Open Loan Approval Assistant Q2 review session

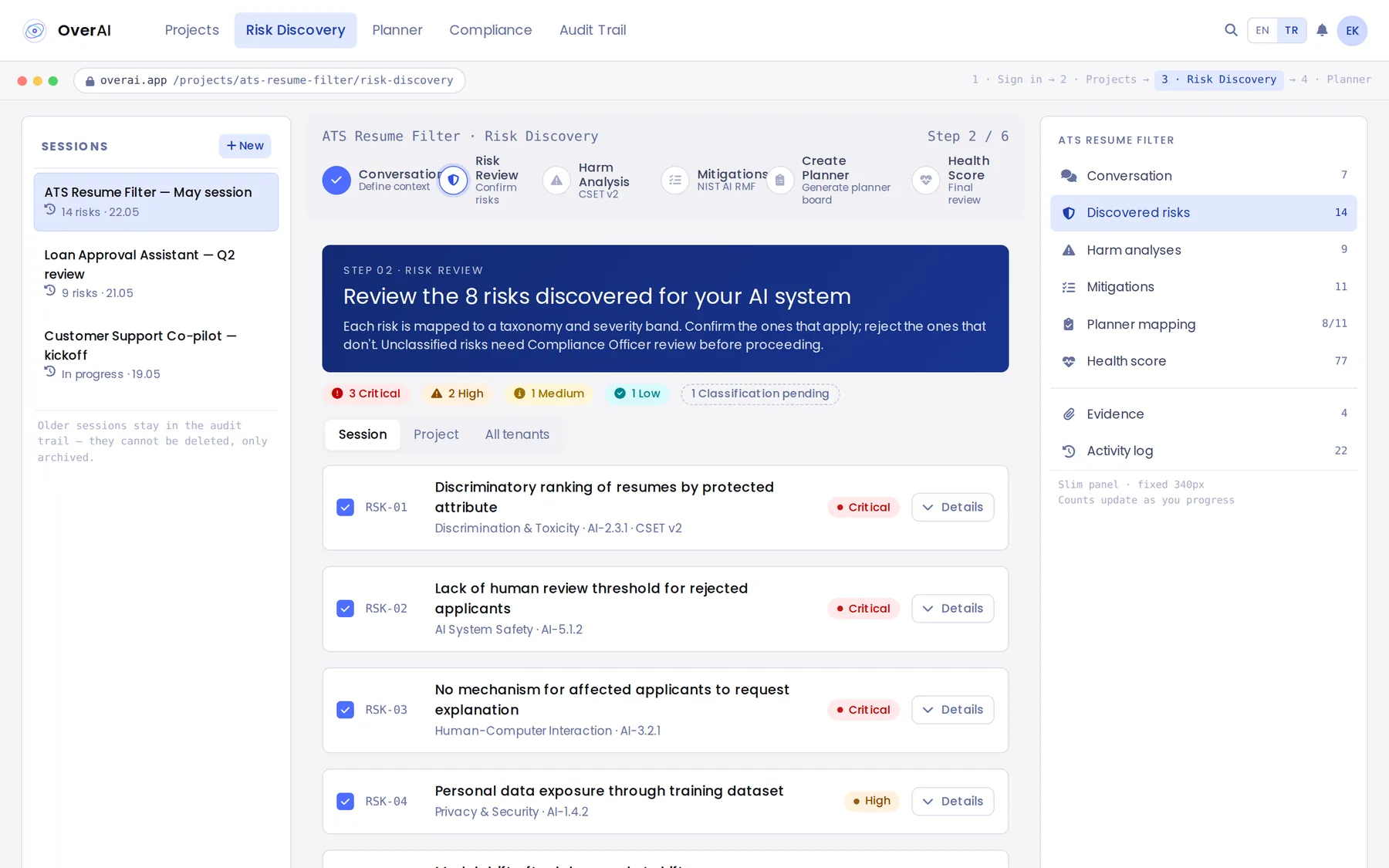(156, 274)
